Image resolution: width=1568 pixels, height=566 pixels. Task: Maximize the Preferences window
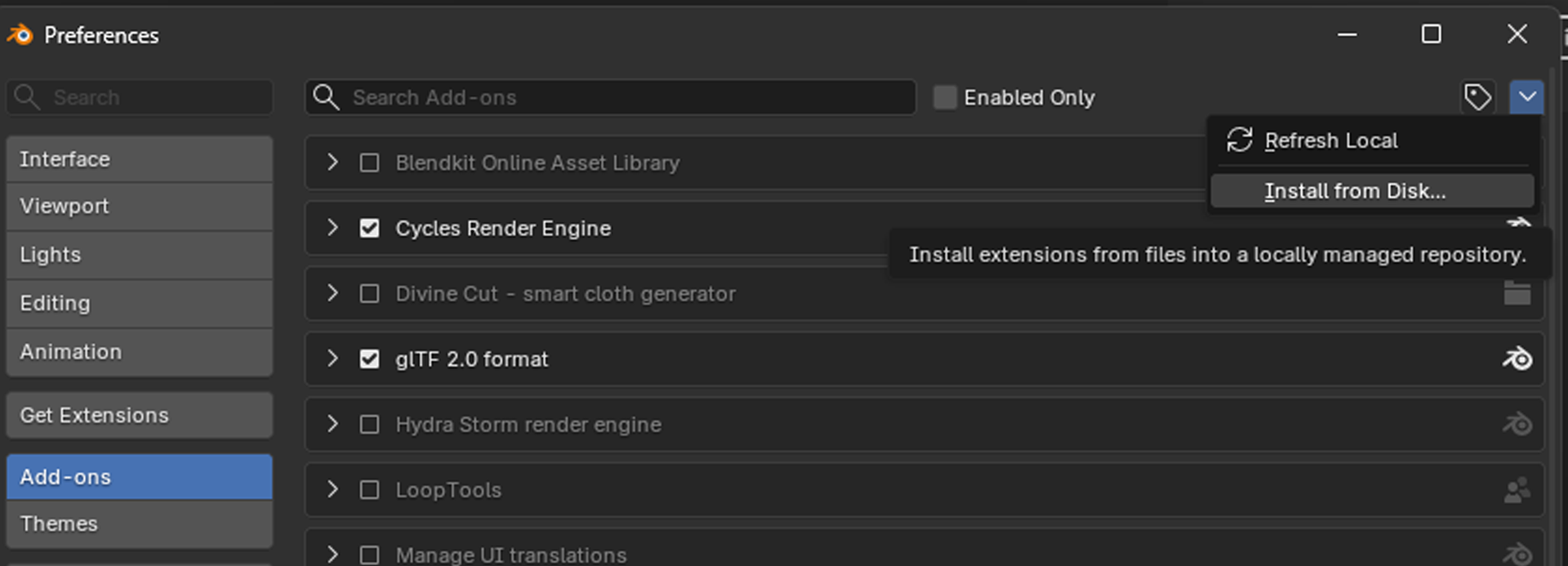coord(1432,34)
